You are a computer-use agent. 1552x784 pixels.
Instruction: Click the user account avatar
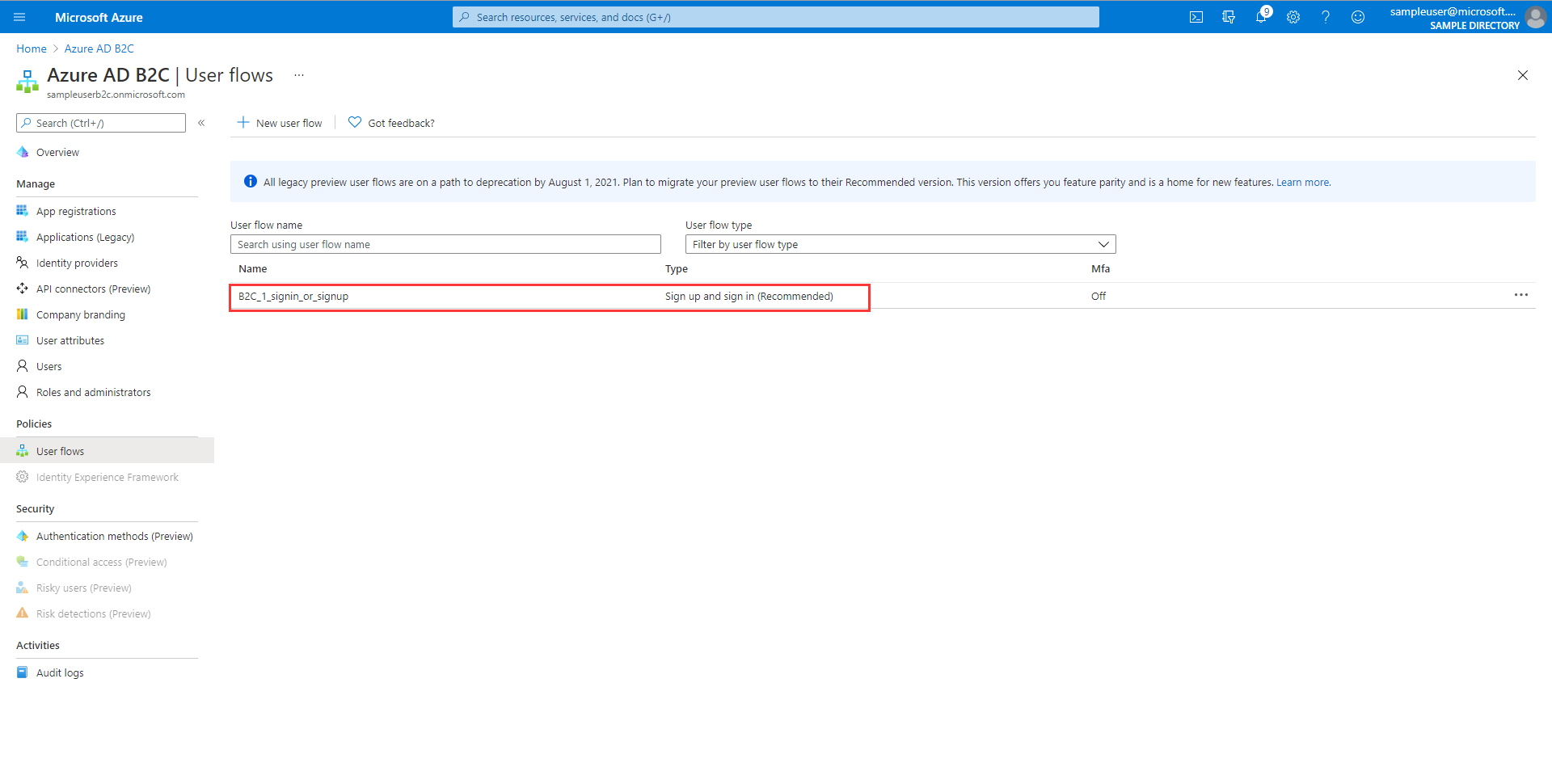coord(1535,17)
